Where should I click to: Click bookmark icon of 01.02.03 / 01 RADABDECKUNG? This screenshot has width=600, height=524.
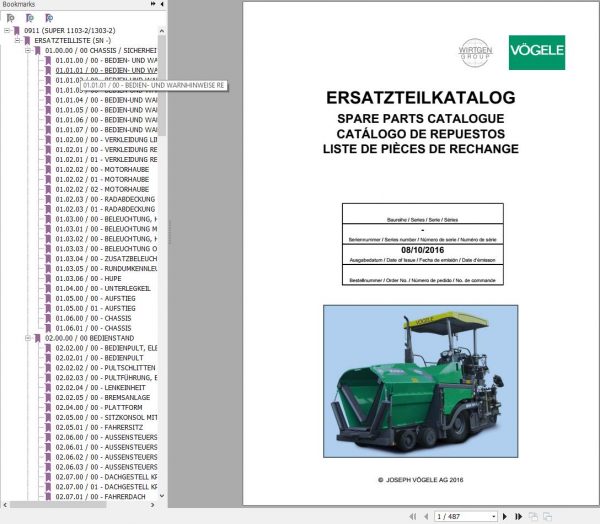click(x=48, y=209)
